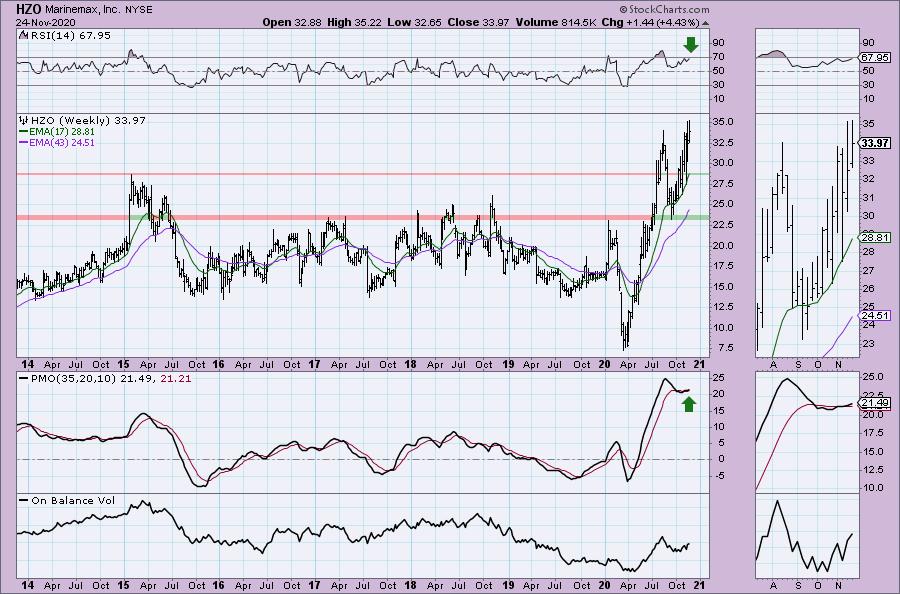Click the 67.95 RSI value tag at right
The image size is (900, 594).
(x=875, y=58)
